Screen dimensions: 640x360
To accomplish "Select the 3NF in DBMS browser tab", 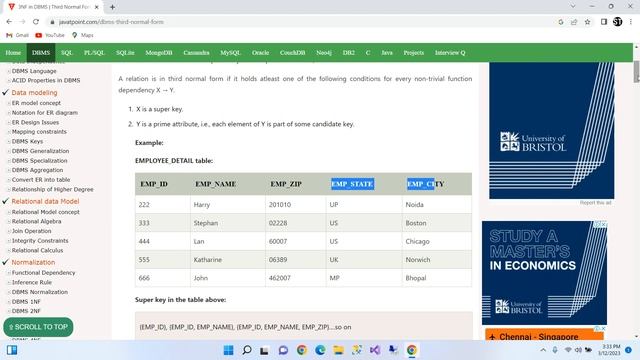I will [x=53, y=7].
